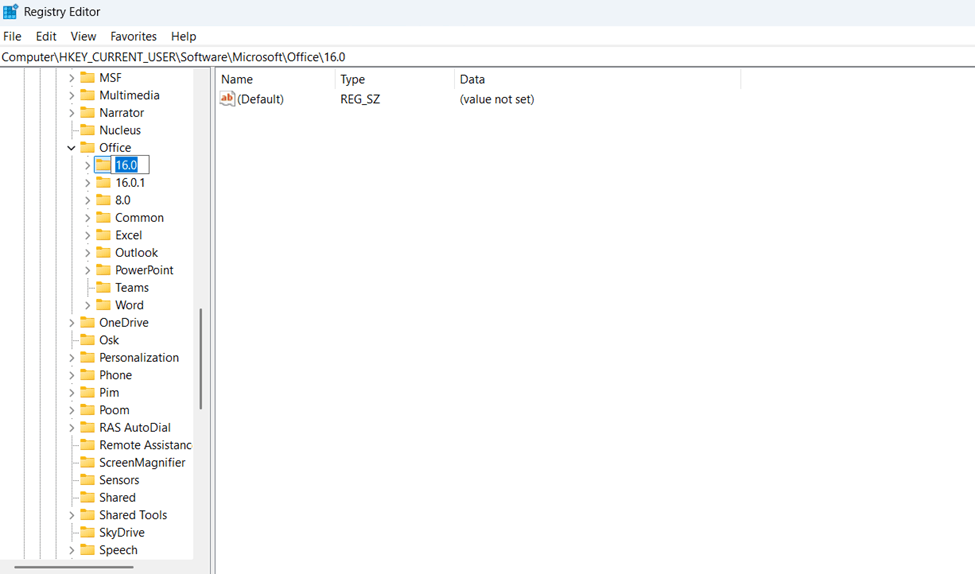Click the registry path address bar
The height and width of the screenshot is (574, 975).
[488, 57]
